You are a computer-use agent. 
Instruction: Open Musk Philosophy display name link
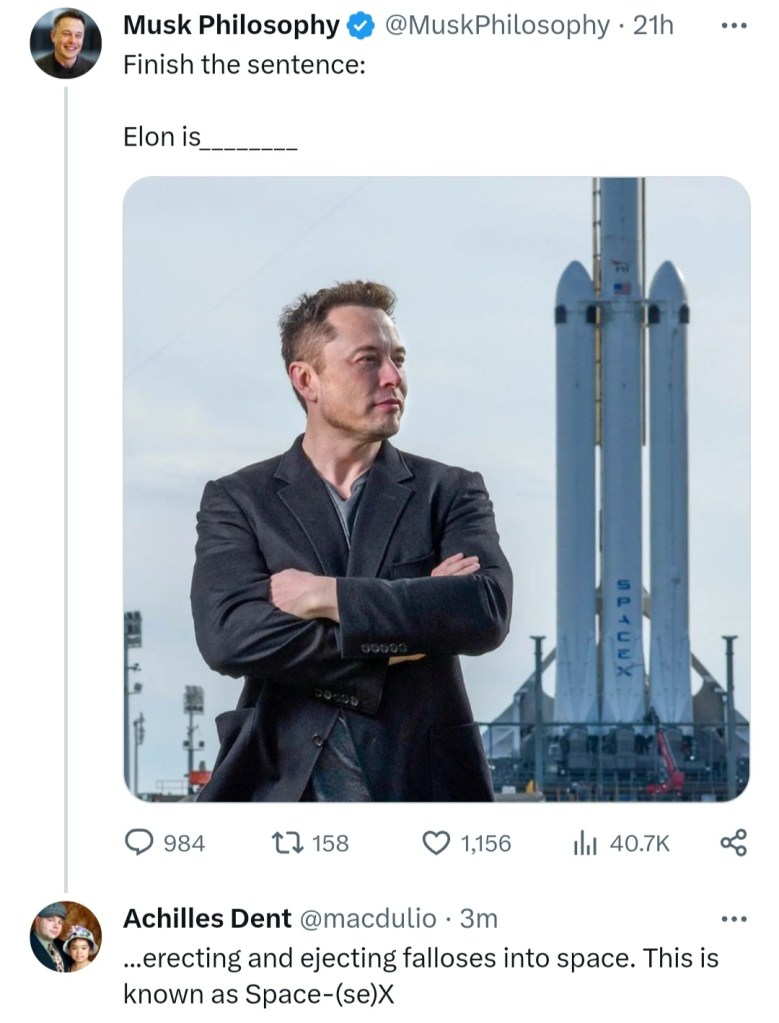coord(230,26)
